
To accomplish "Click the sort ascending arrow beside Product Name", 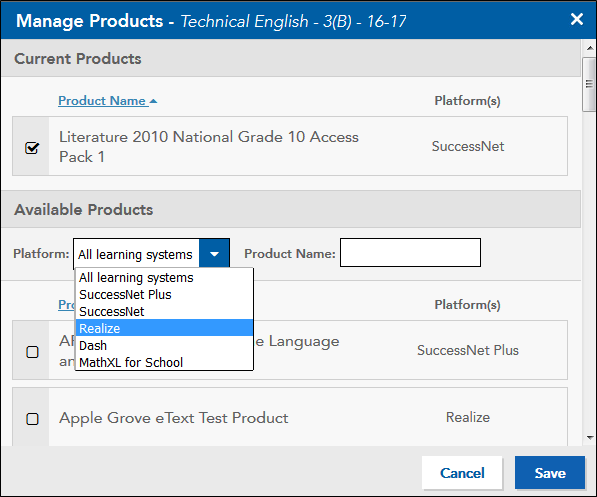I will point(153,101).
